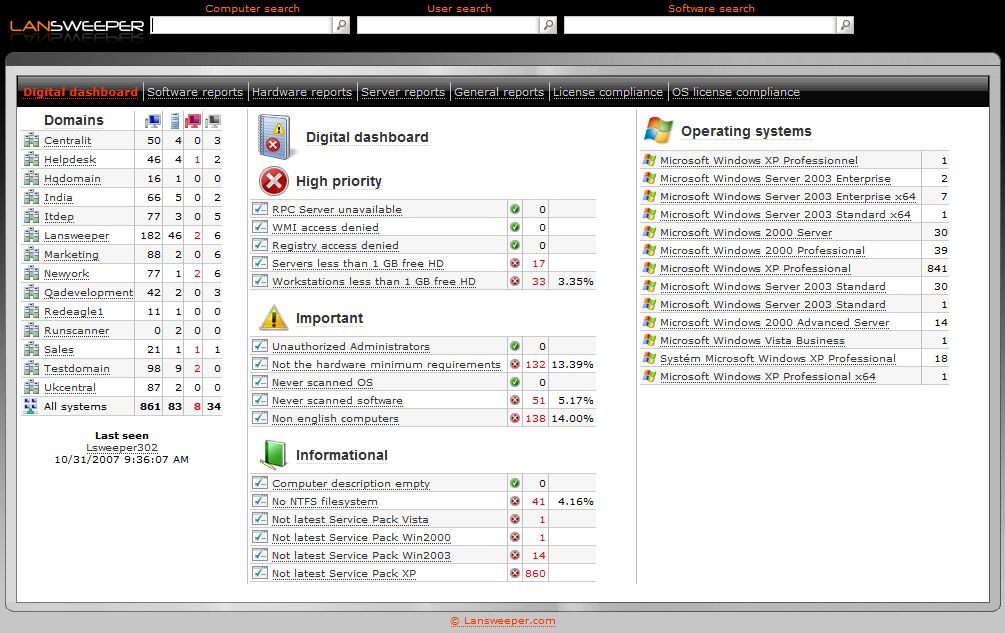The height and width of the screenshot is (633, 1005).
Task: Open the Qadevelopment domain link
Action: point(88,292)
